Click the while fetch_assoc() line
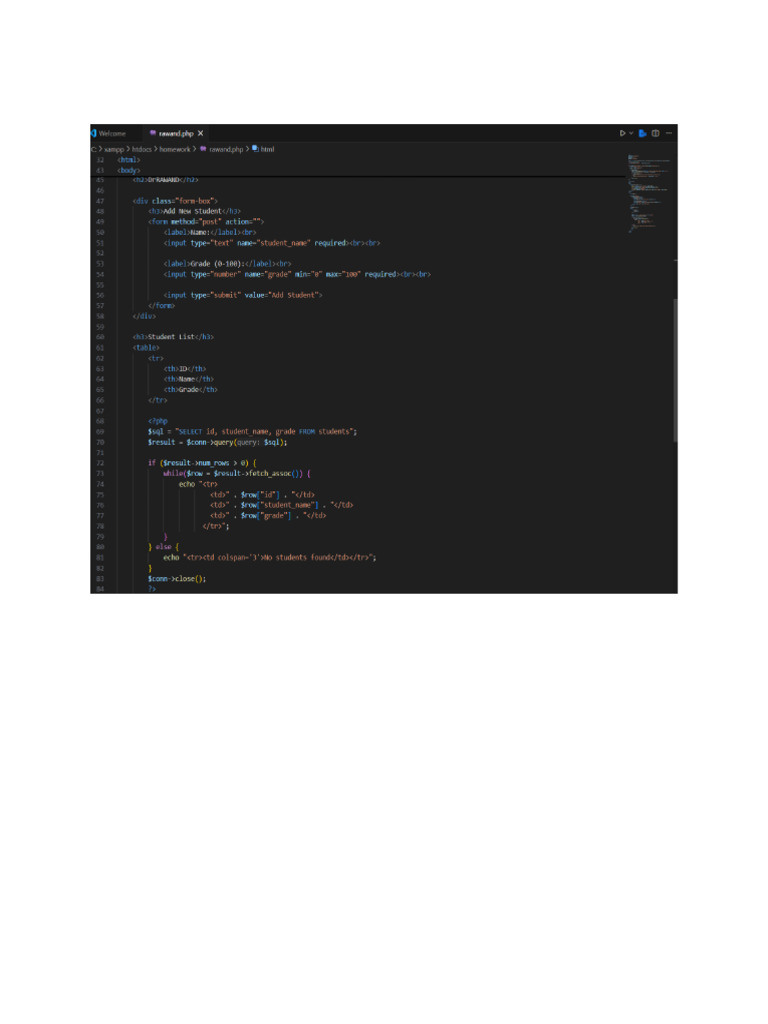 tap(237, 473)
